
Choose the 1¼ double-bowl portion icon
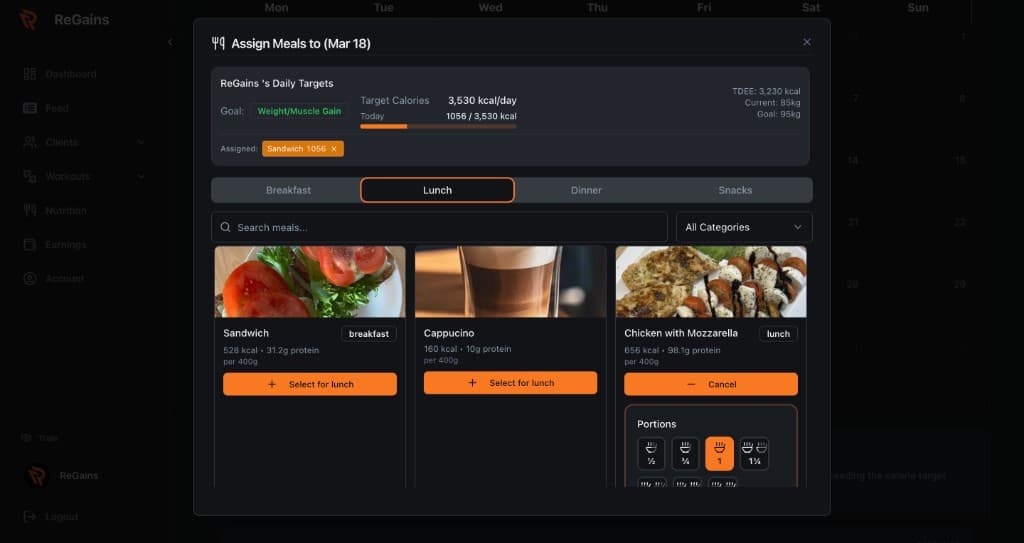coord(754,453)
